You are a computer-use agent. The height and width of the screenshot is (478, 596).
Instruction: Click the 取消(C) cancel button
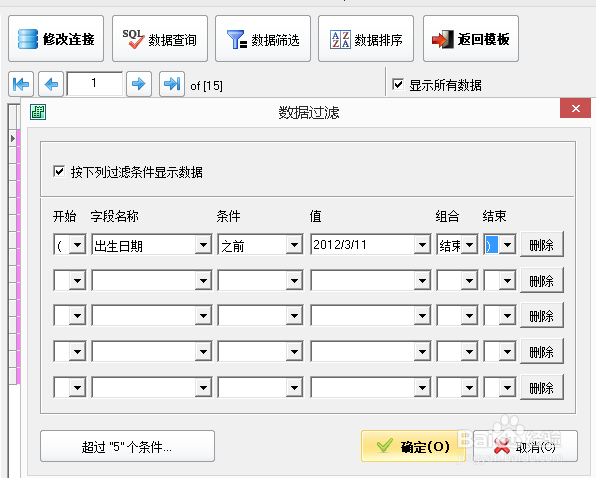click(526, 446)
